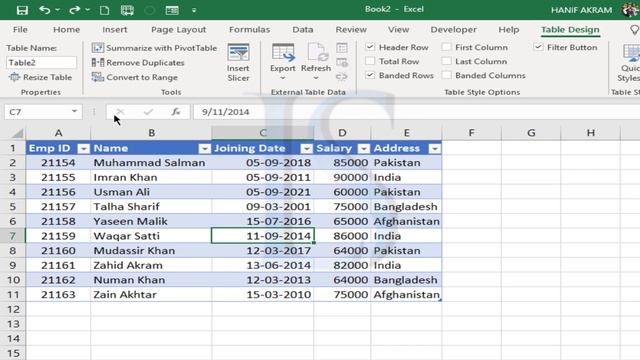Click the Save icon in the quick access toolbar
The height and width of the screenshot is (360, 640).
22,10
